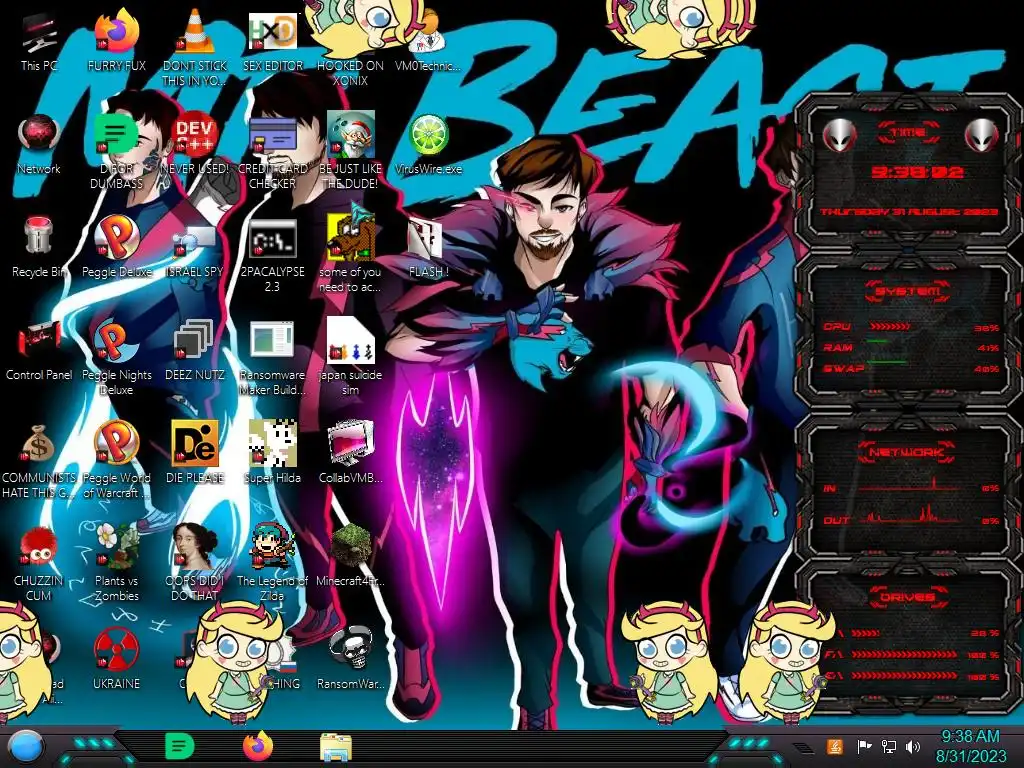Image resolution: width=1024 pixels, height=768 pixels.
Task: Open the Super Hilda shortcut
Action: pyautogui.click(x=272, y=453)
